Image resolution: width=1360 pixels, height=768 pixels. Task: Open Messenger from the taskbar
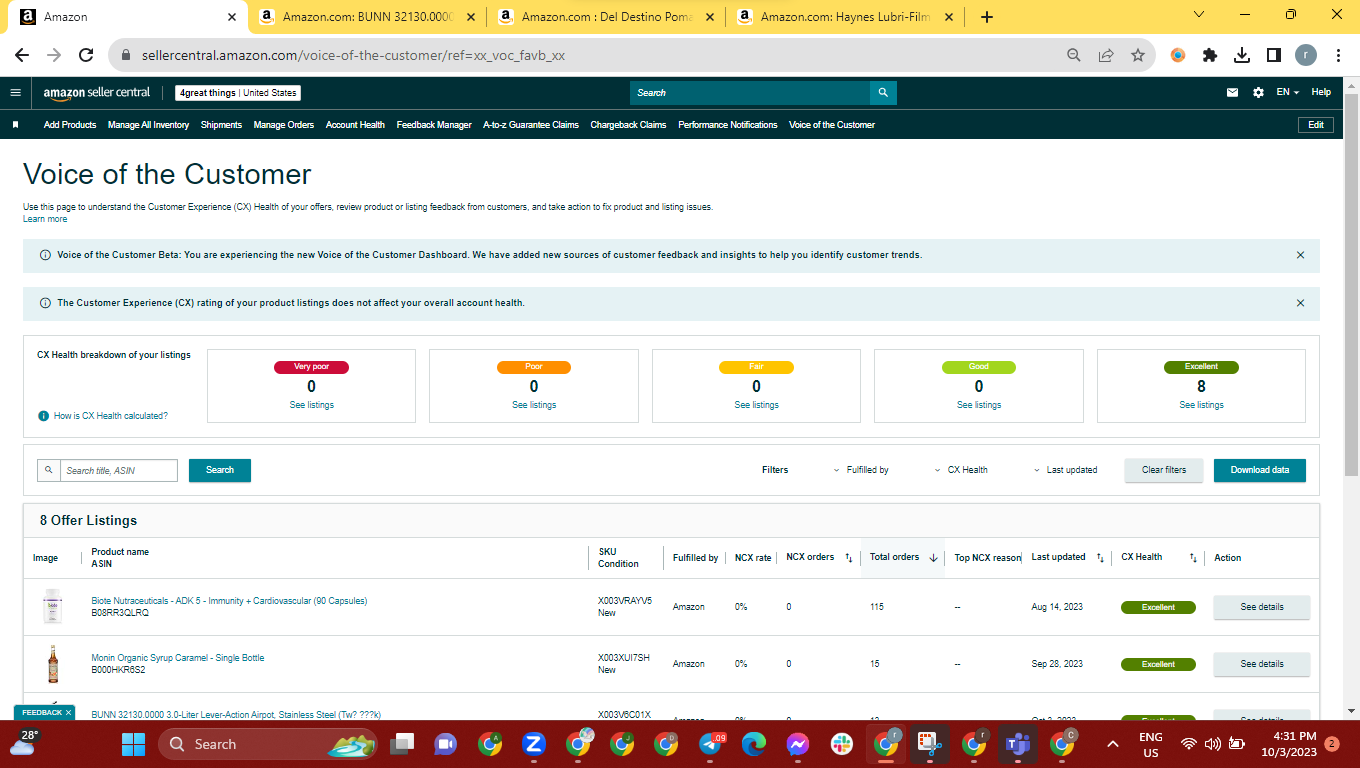(798, 744)
